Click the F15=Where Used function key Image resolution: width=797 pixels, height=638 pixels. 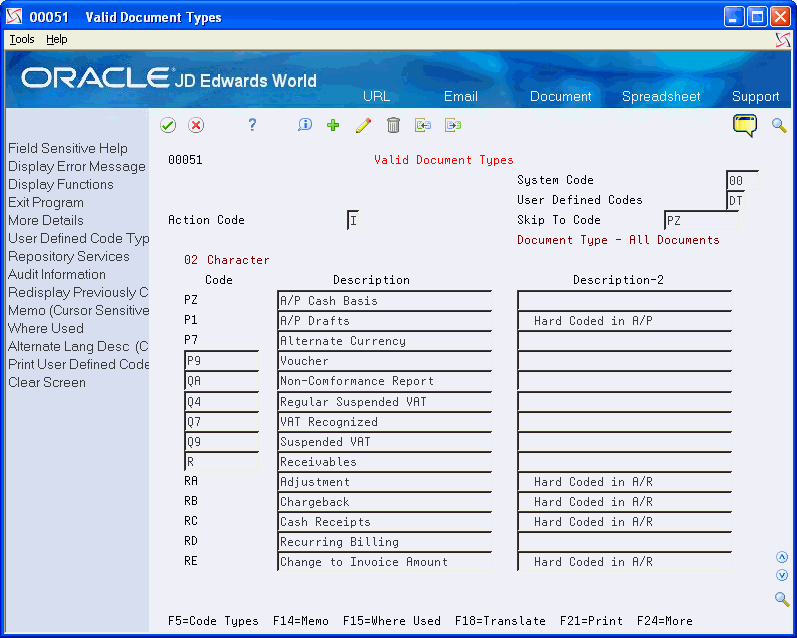pyautogui.click(x=391, y=621)
